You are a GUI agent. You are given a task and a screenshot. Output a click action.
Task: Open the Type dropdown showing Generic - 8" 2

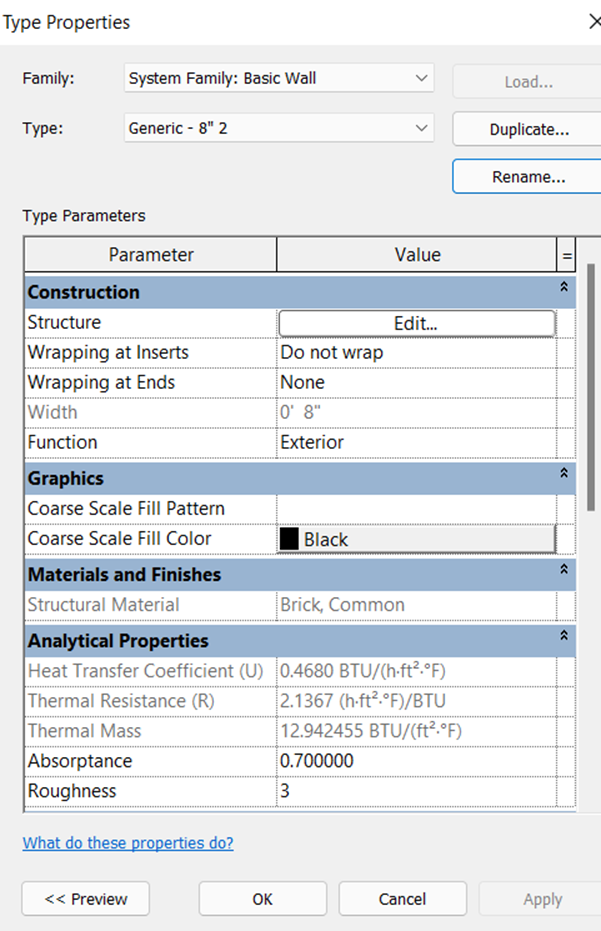pyautogui.click(x=279, y=128)
